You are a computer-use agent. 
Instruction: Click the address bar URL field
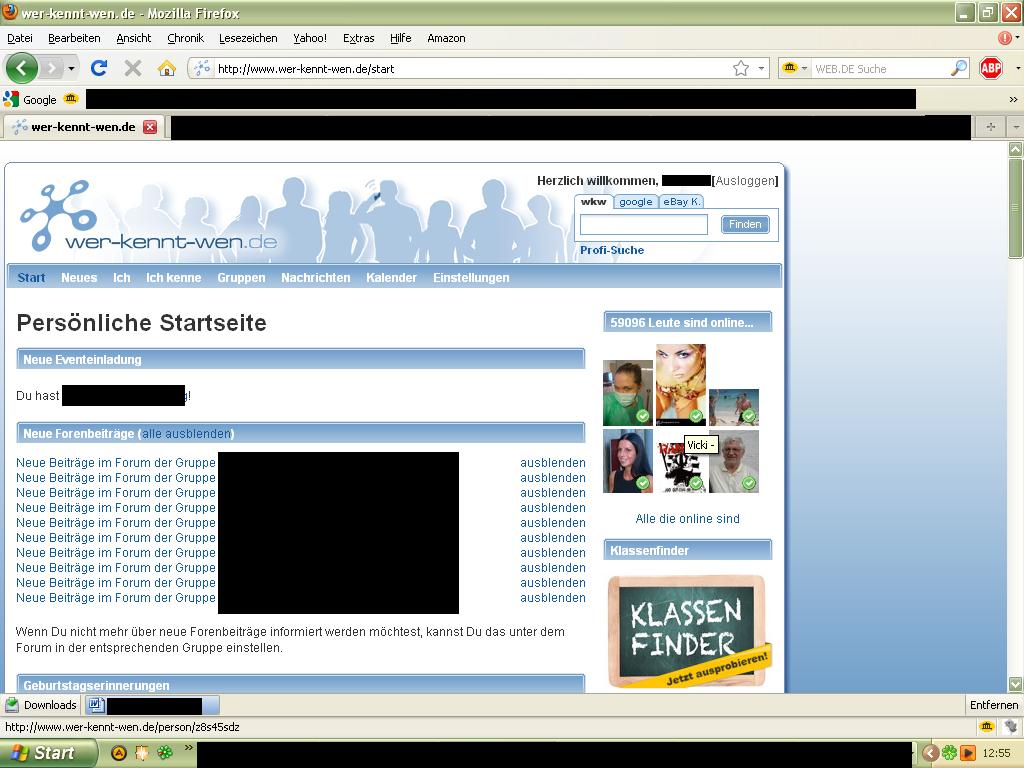tap(470, 69)
